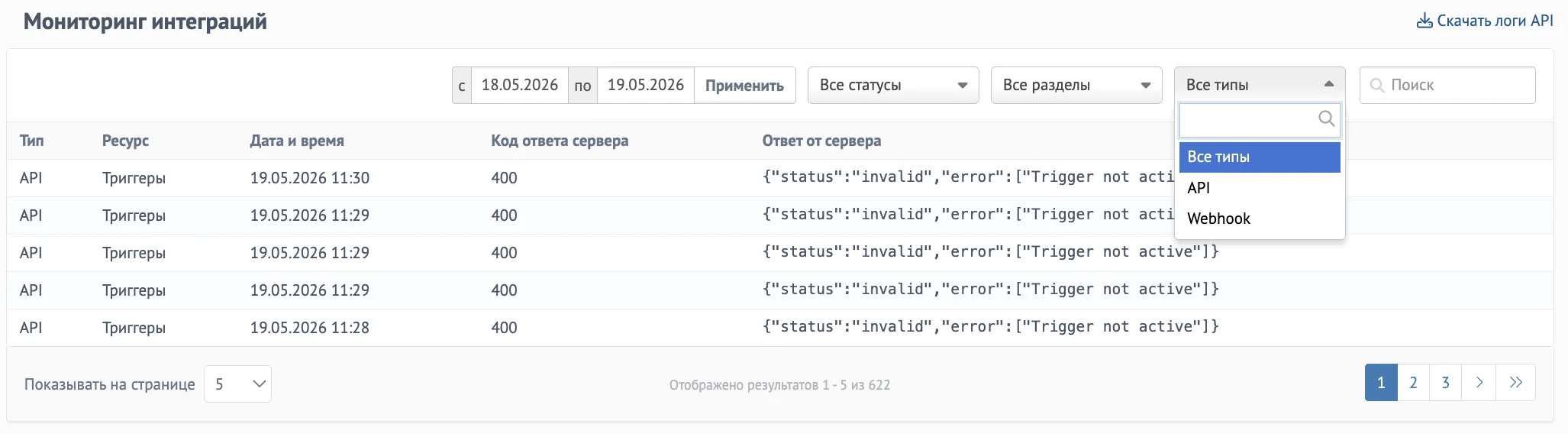Open the Скачать логи API link

pyautogui.click(x=1485, y=21)
